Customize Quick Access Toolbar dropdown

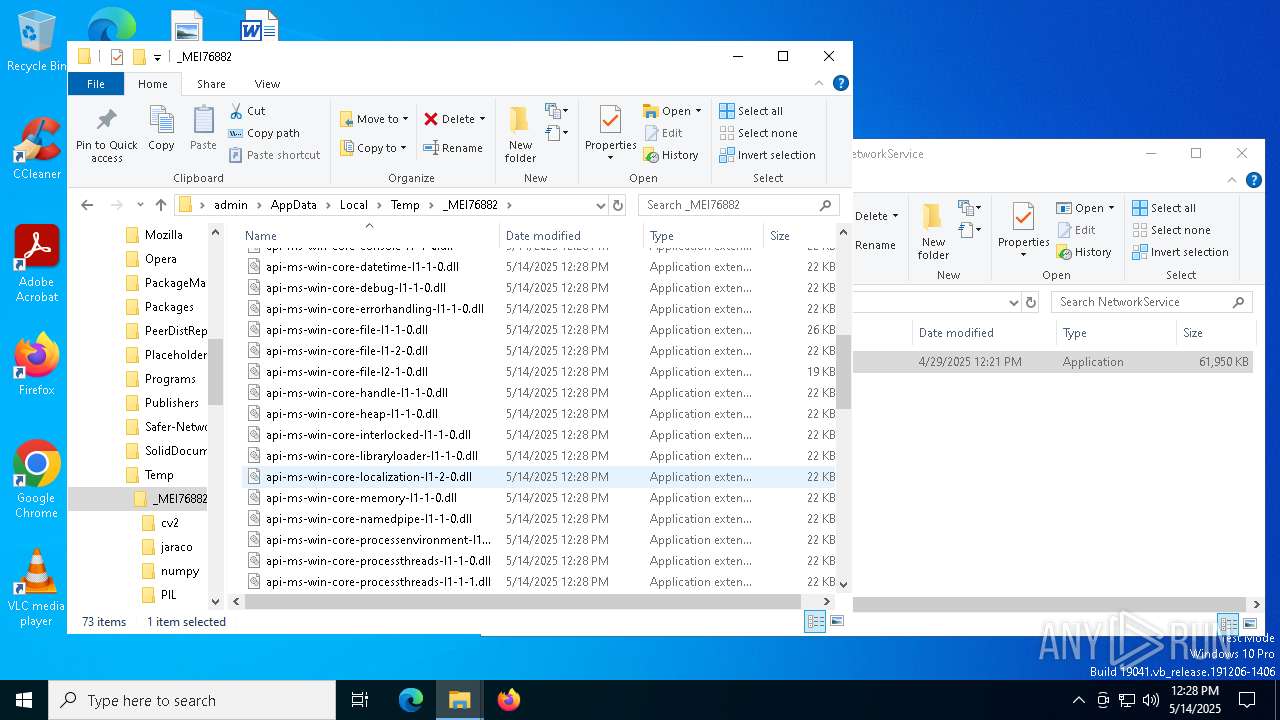coord(157,57)
